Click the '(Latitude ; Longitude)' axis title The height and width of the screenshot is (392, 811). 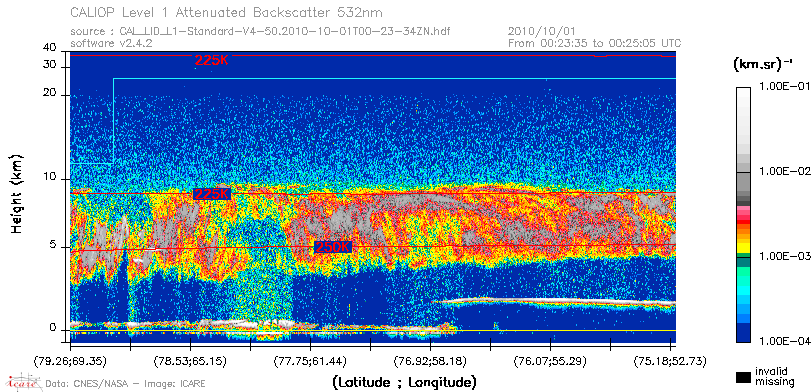click(404, 383)
